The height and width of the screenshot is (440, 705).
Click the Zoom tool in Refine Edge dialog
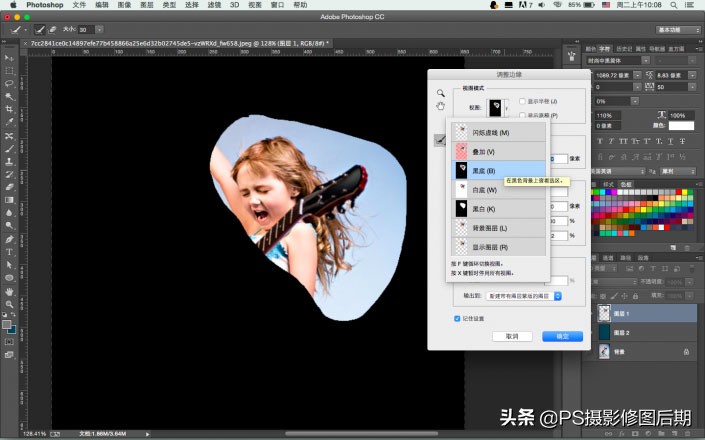[439, 93]
